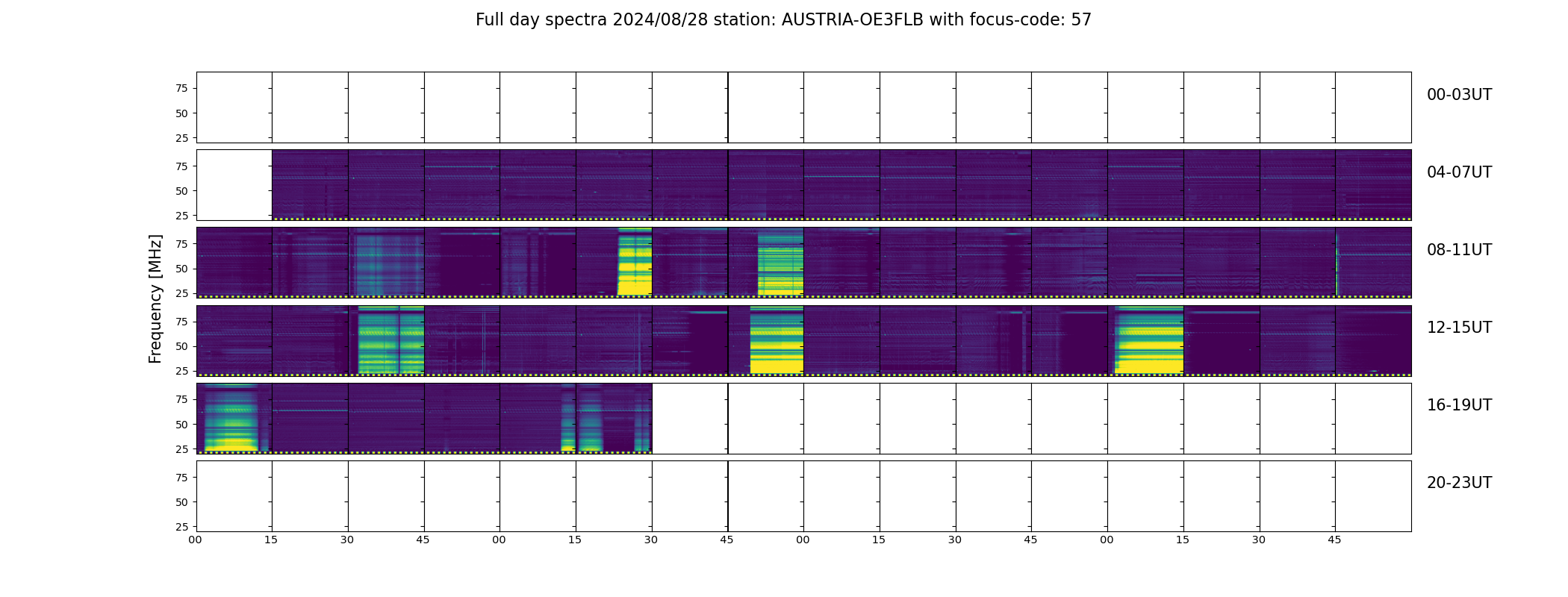Select the '04-07UT' row label
Image resolution: width=1568 pixels, height=597 pixels.
1459,172
